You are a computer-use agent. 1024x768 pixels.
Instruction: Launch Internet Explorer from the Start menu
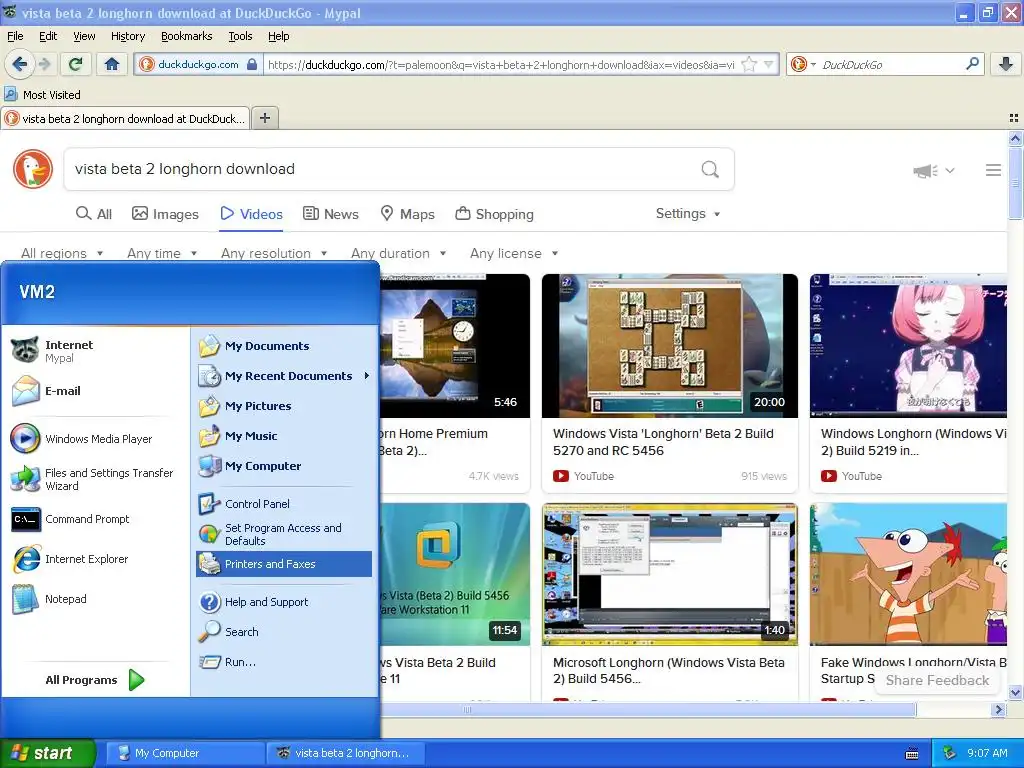(x=95, y=559)
